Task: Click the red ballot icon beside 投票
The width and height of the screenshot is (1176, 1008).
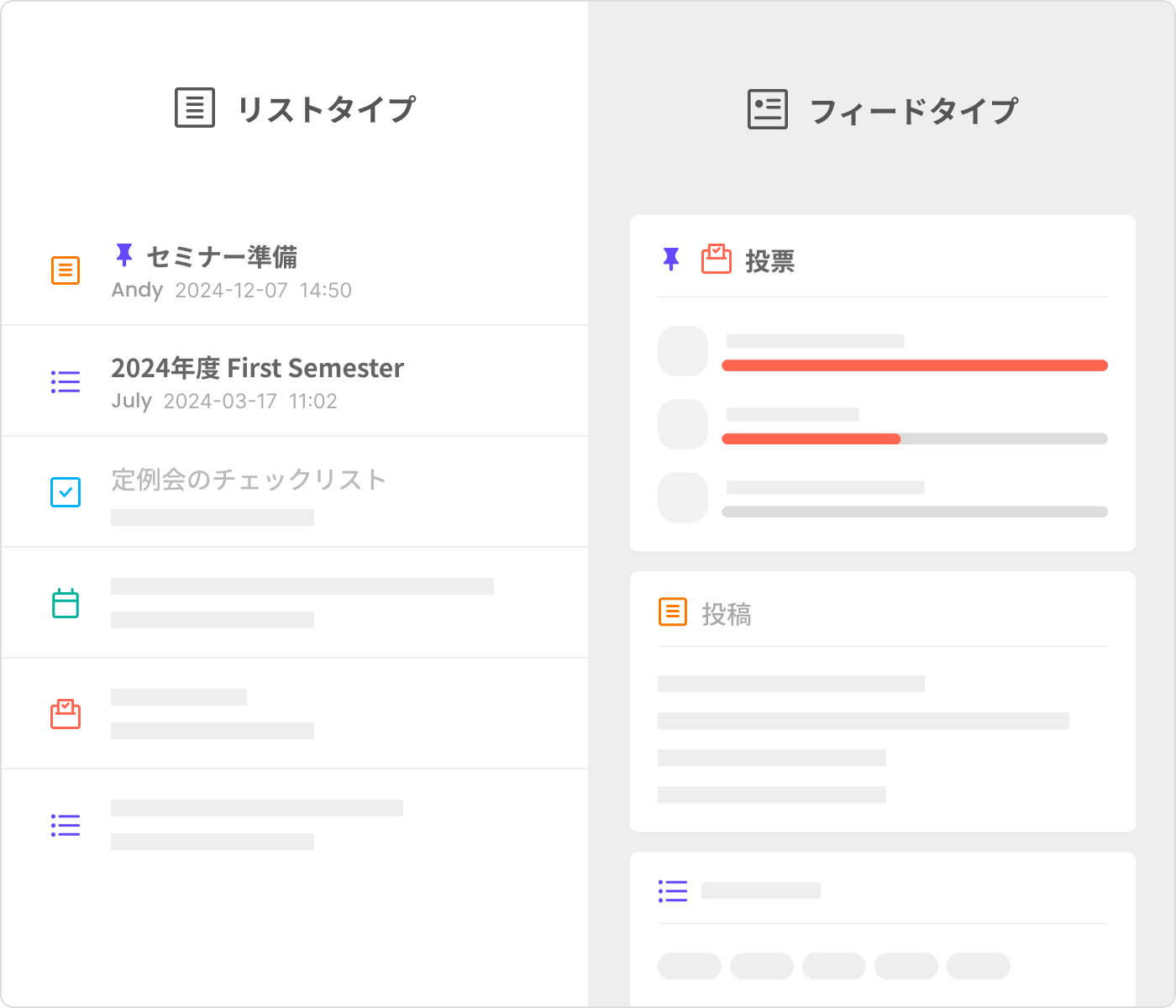Action: click(x=716, y=260)
